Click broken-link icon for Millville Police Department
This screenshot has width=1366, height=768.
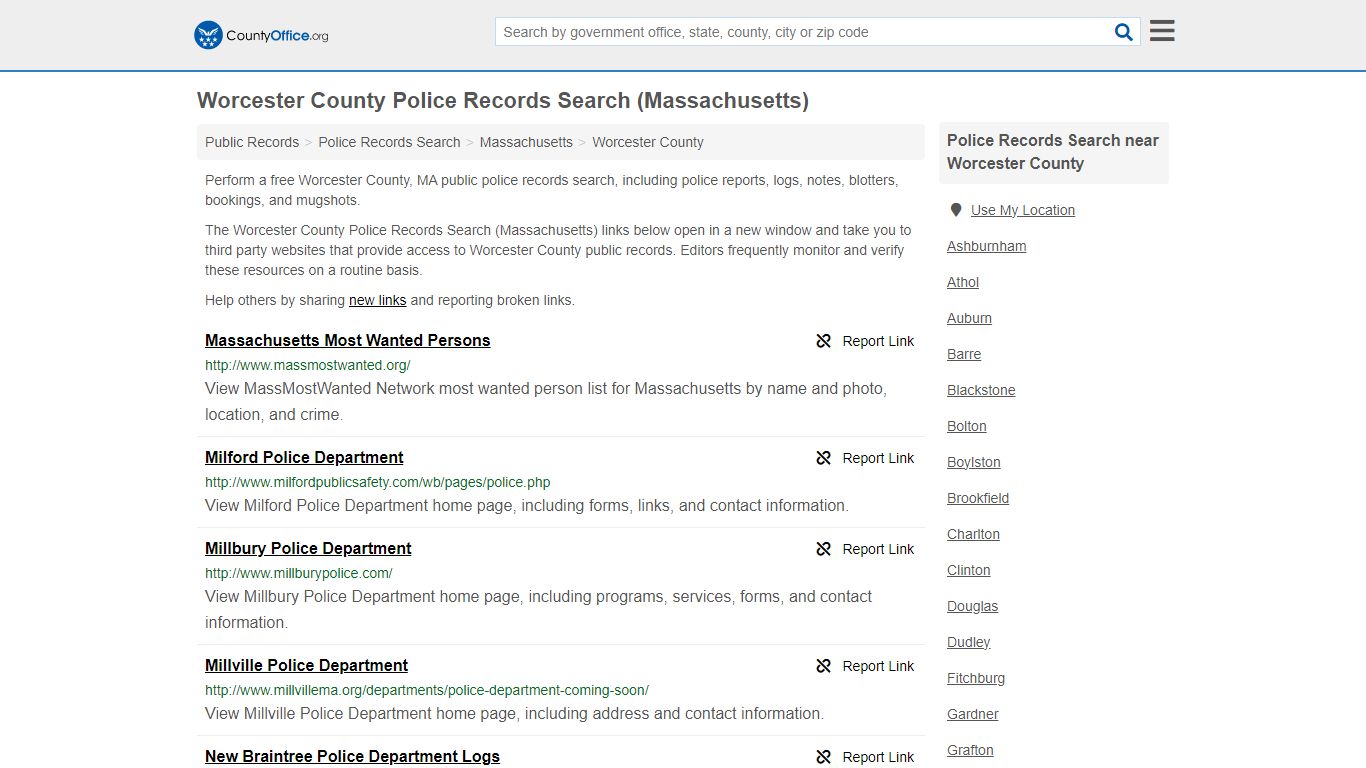click(x=824, y=666)
